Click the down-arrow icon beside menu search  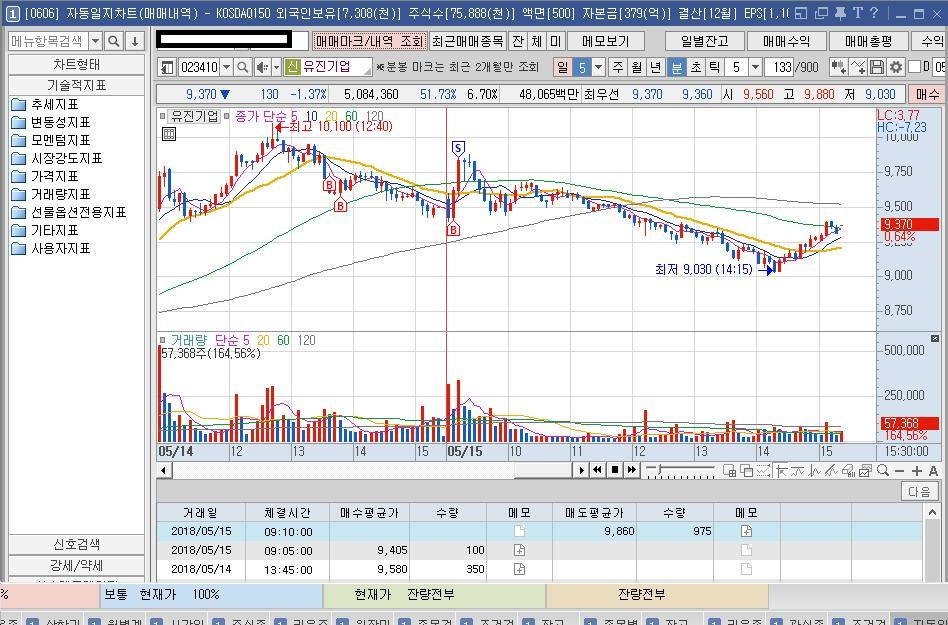coord(135,41)
